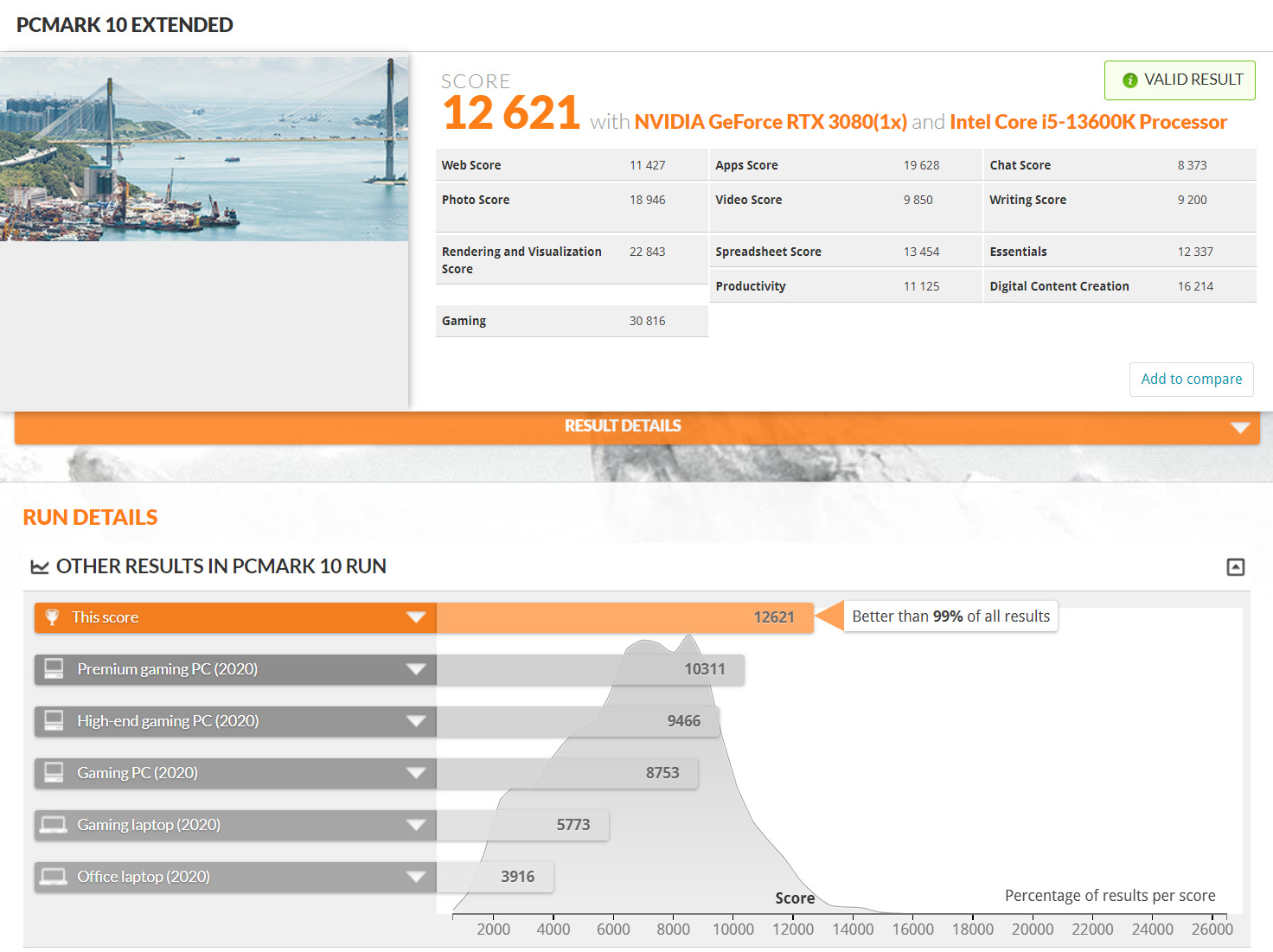Click the chart icon beside Other Results heading

[x=40, y=567]
